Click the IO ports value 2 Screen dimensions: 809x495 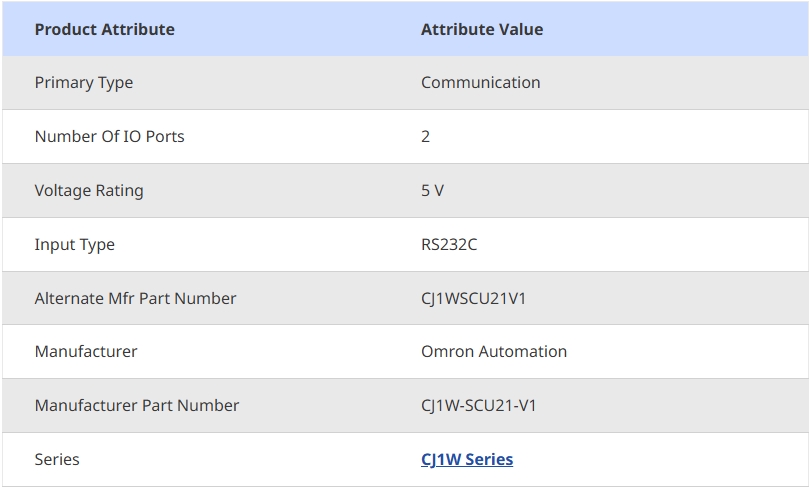point(425,136)
